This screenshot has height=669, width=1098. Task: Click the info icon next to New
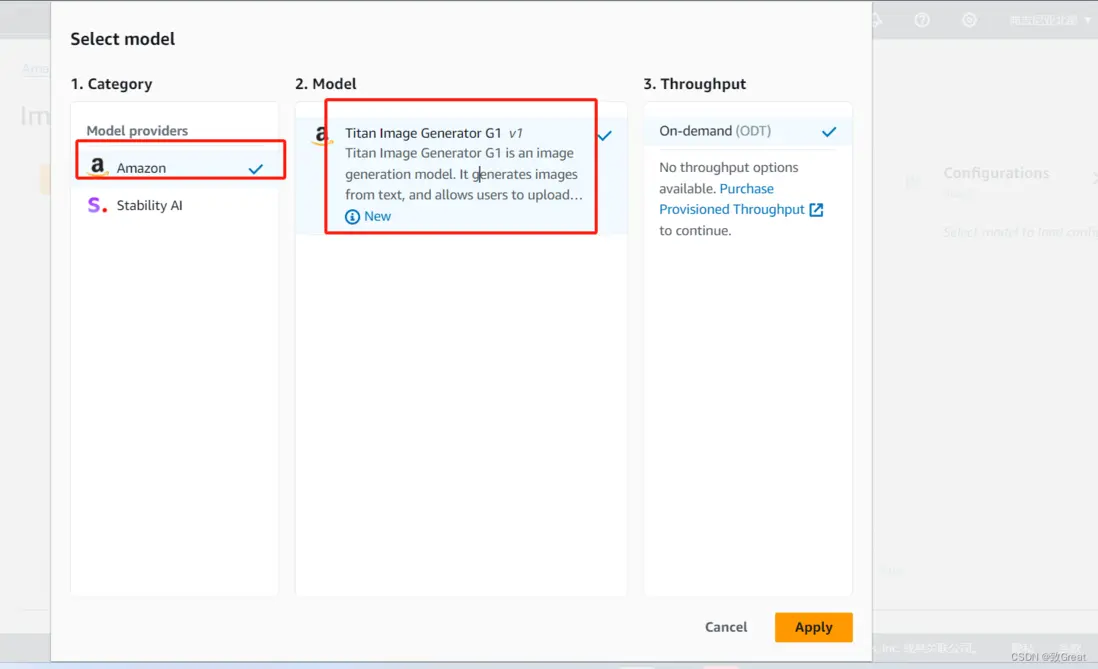pyautogui.click(x=352, y=216)
